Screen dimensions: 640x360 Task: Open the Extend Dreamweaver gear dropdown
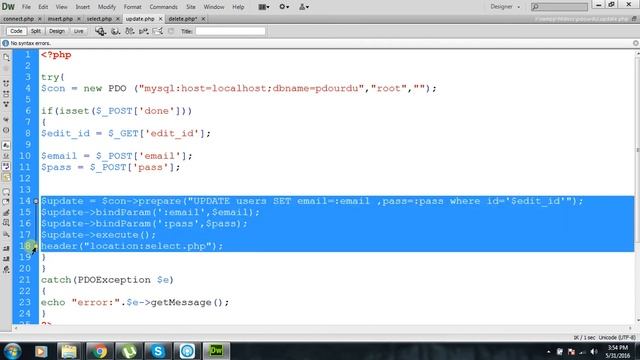(284, 7)
